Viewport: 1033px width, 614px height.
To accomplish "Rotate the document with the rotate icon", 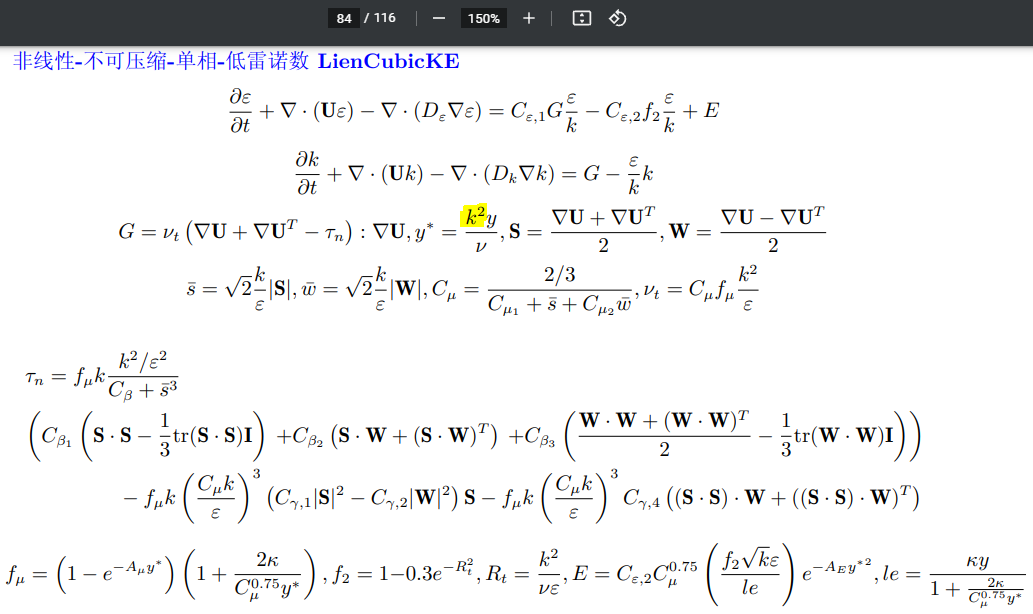I will coord(617,18).
